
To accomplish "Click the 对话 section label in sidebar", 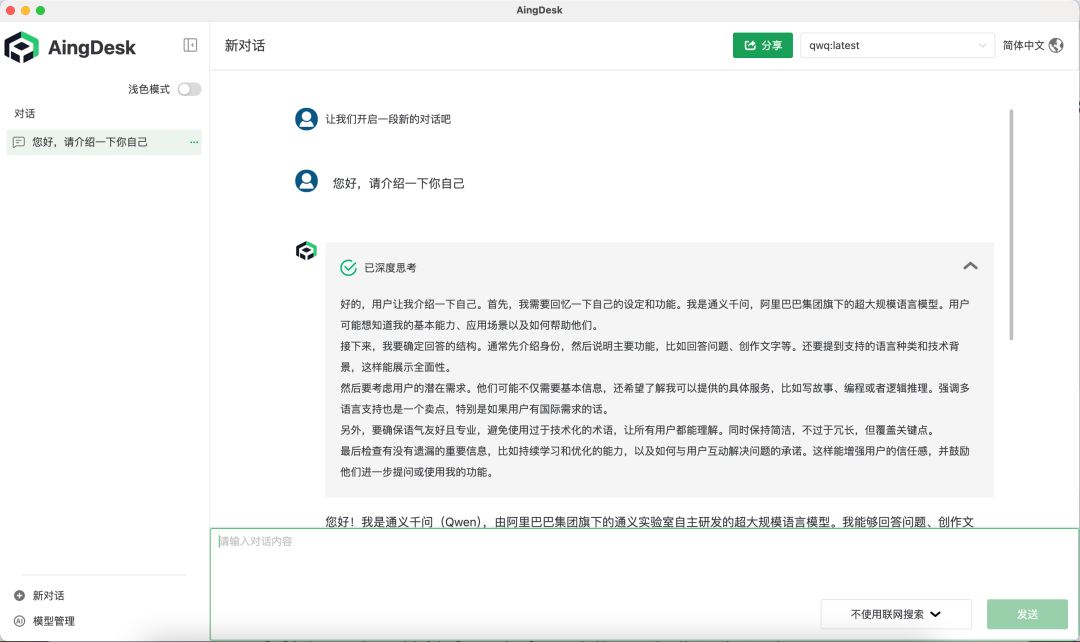I will (25, 114).
